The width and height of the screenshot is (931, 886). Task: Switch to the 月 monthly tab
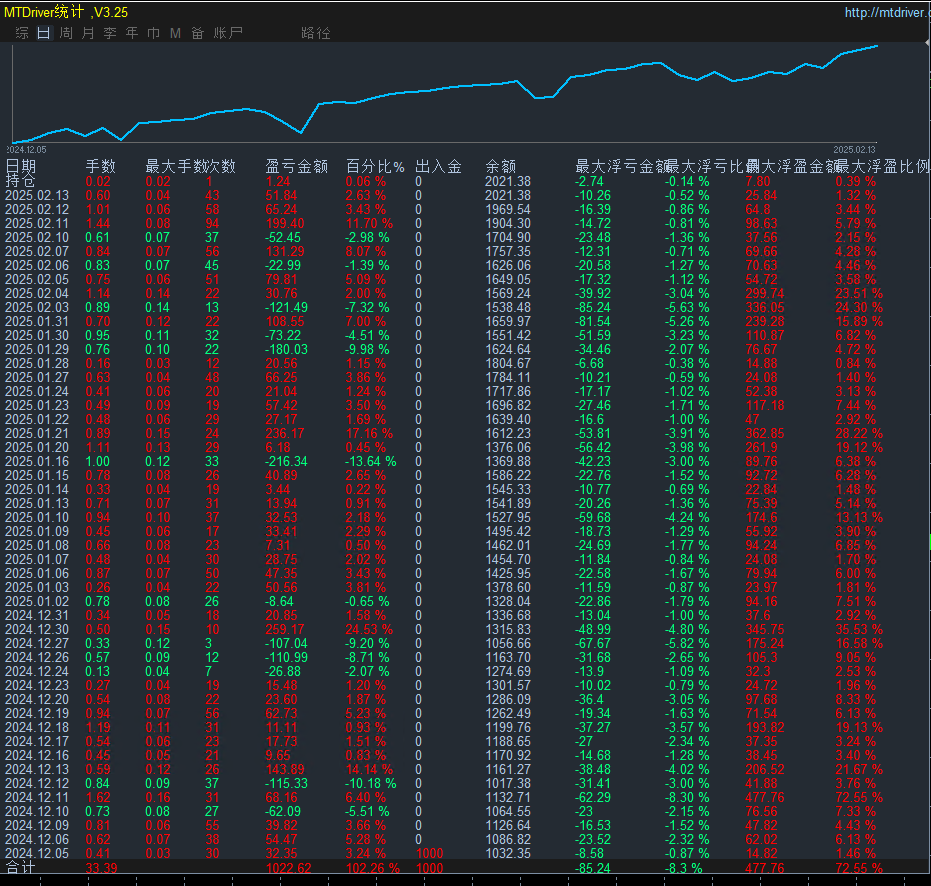click(88, 33)
